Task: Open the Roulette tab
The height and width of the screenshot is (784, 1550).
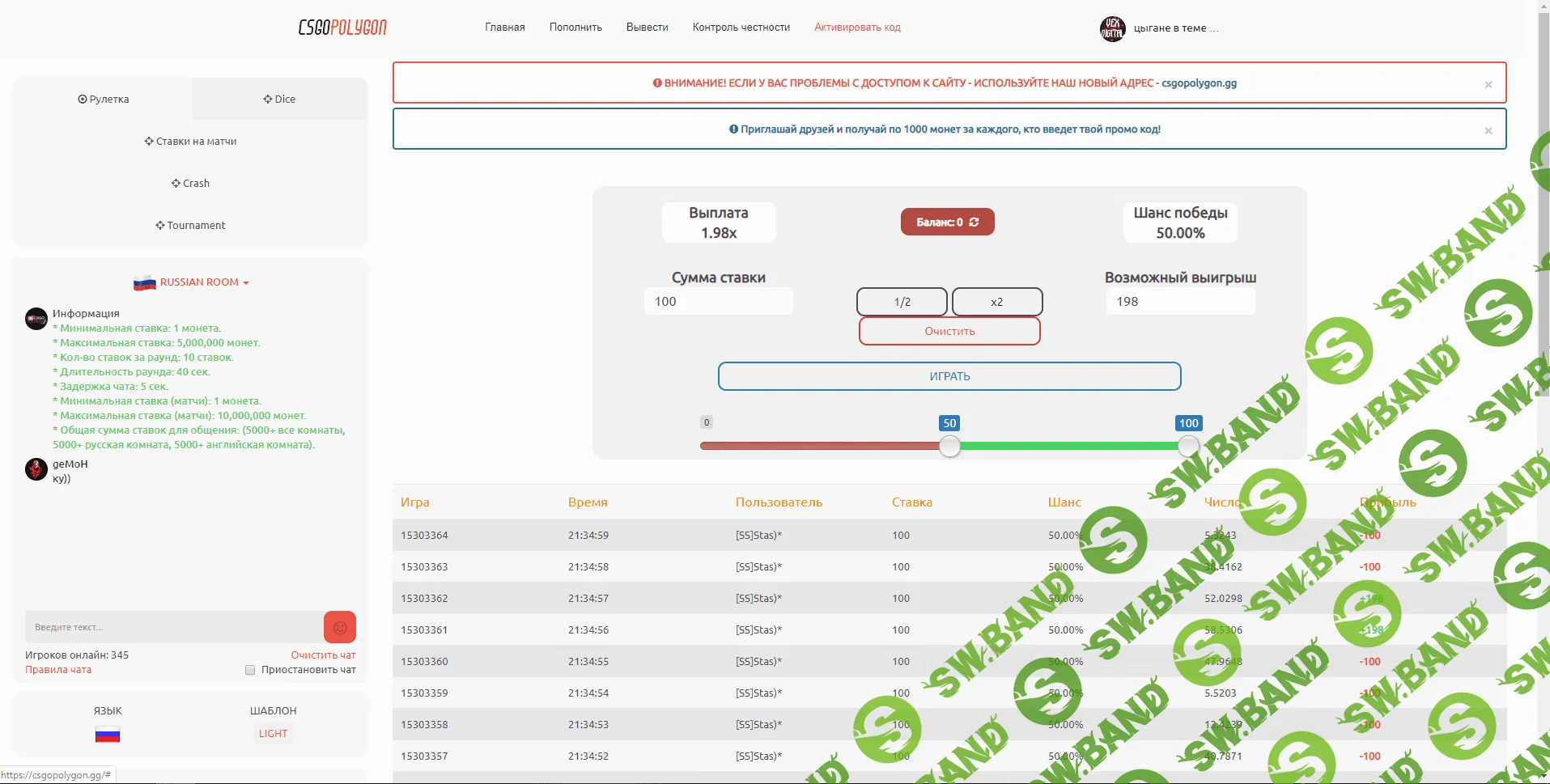Action: (x=104, y=100)
